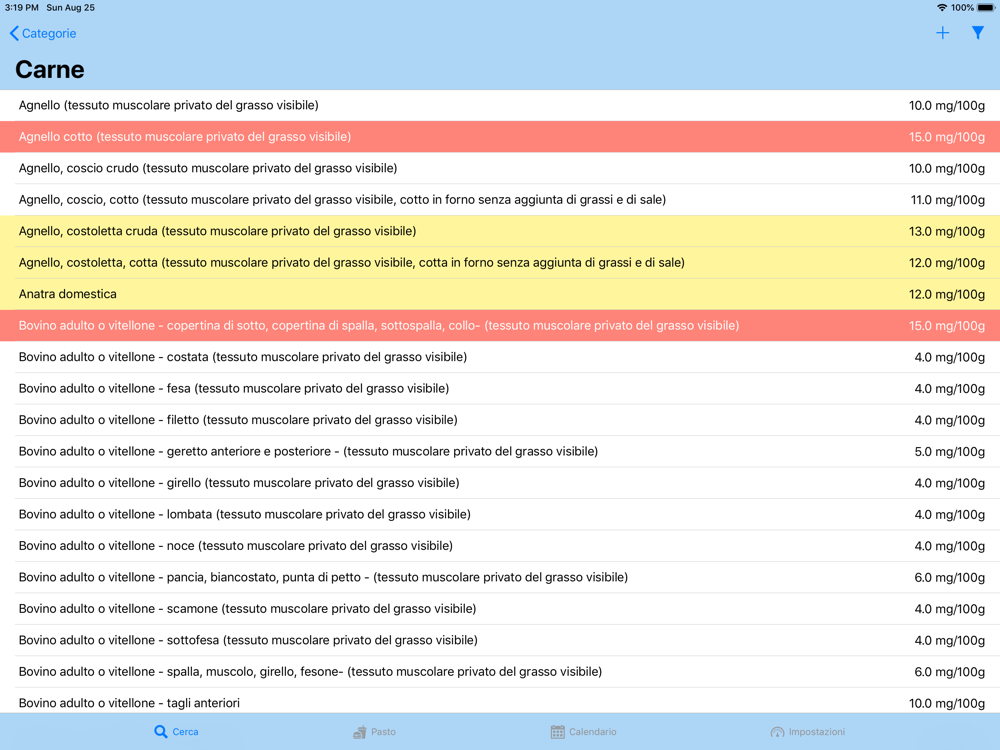Screen dimensions: 1000x750
Task: Select Bovino adulto scamone row
Action: (x=500, y=608)
